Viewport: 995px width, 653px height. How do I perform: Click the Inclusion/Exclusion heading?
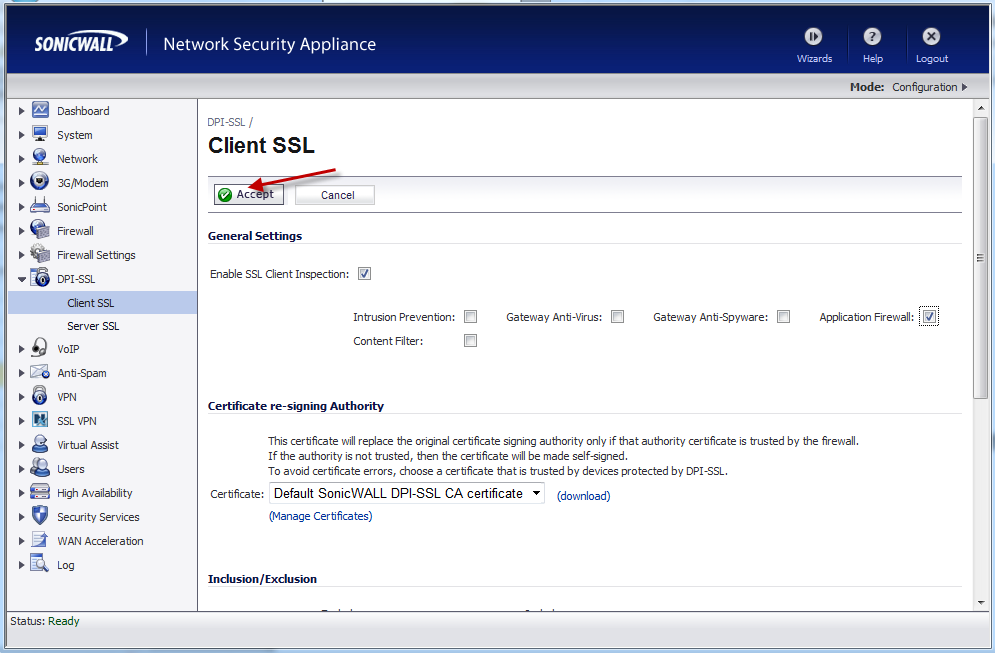pos(262,579)
